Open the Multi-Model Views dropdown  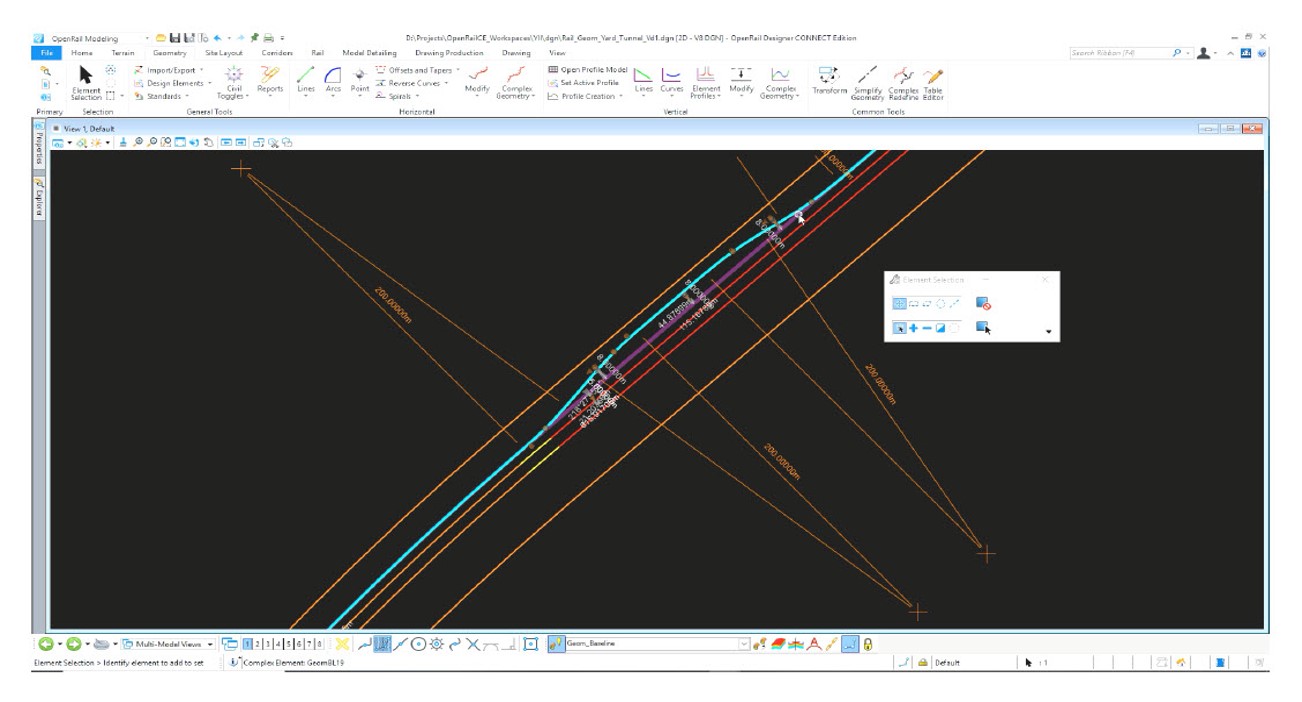211,645
